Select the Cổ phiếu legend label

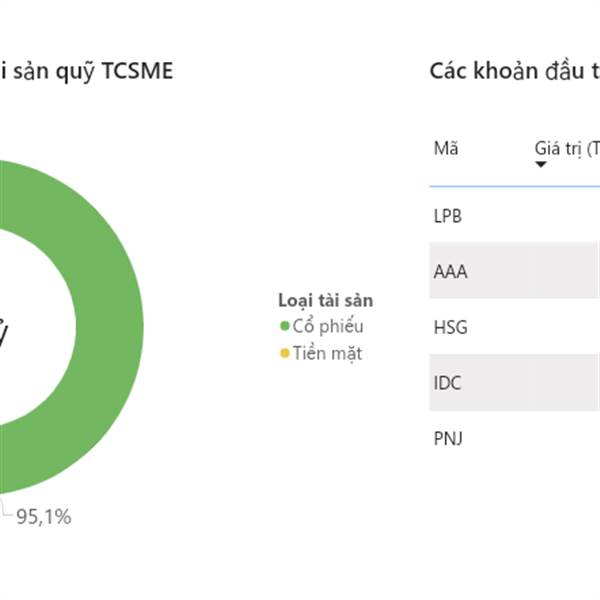click(x=328, y=326)
